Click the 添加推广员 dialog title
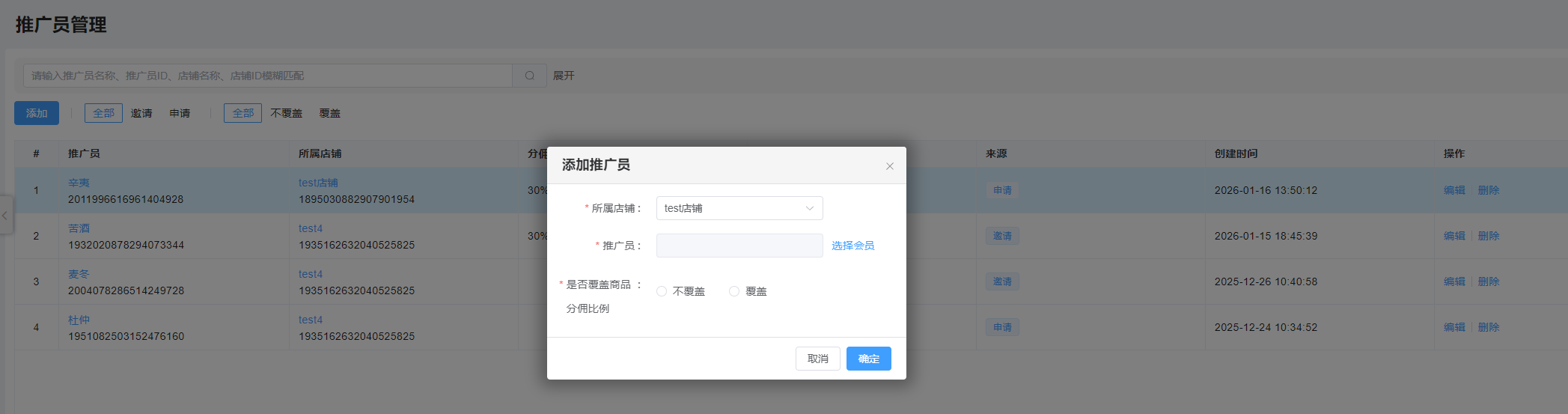Viewport: 1568px width, 414px height. [x=596, y=165]
